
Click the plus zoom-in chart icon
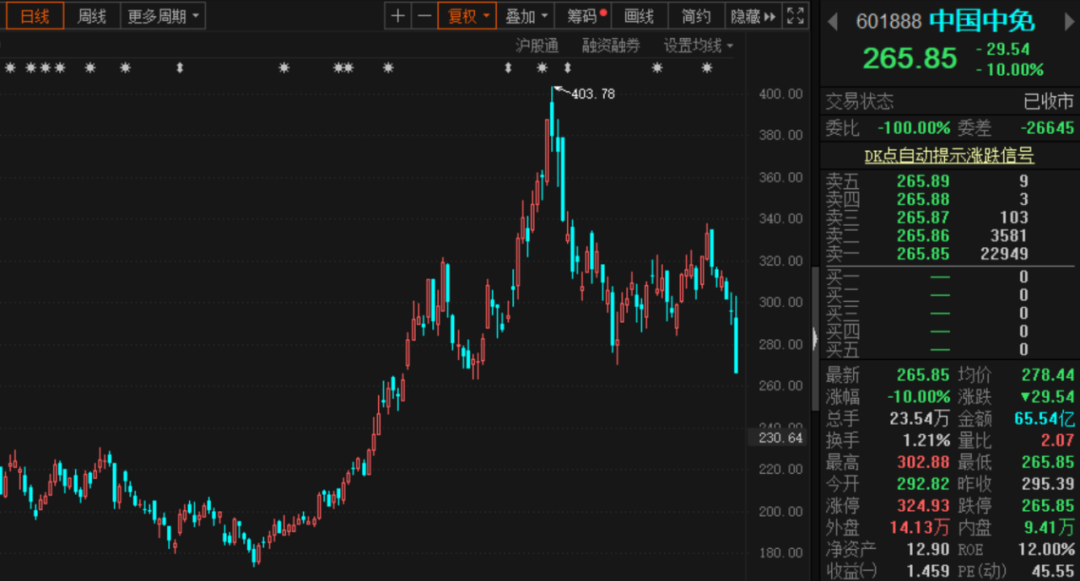coord(398,16)
